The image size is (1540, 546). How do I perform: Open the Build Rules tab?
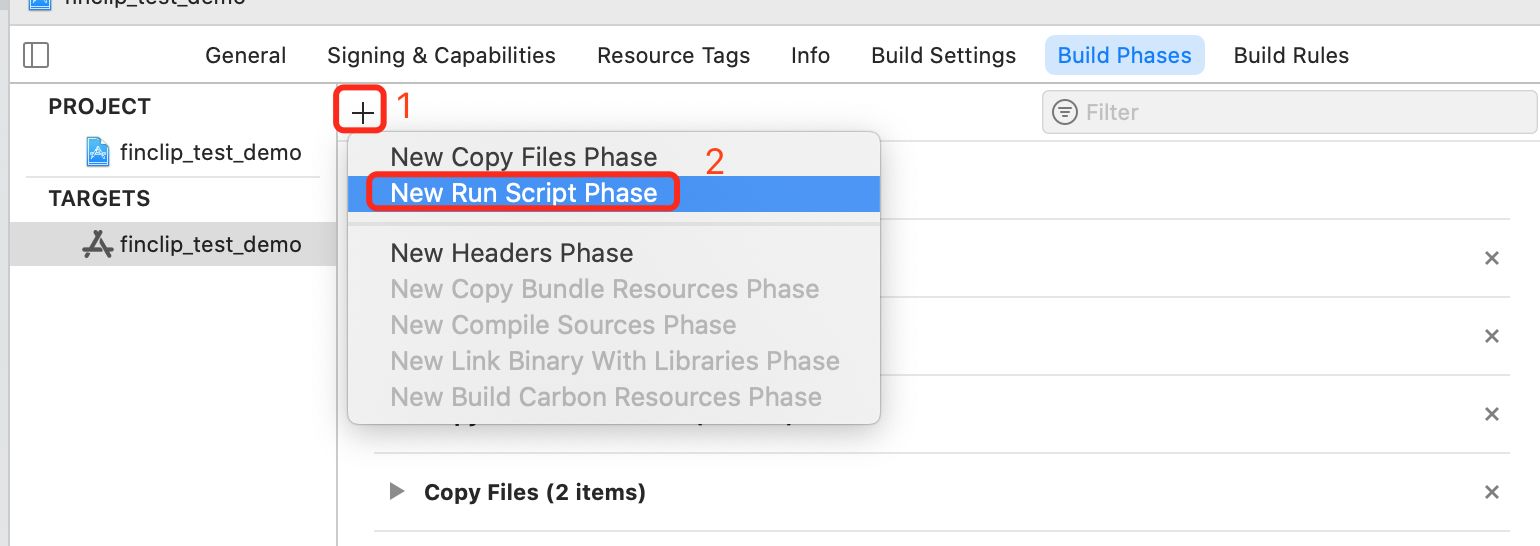[x=1291, y=56]
